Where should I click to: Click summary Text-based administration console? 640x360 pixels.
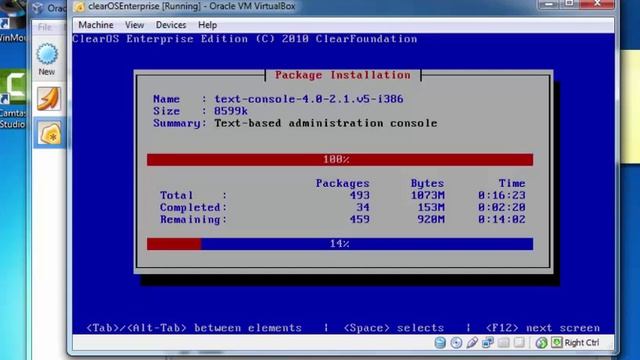(326, 123)
